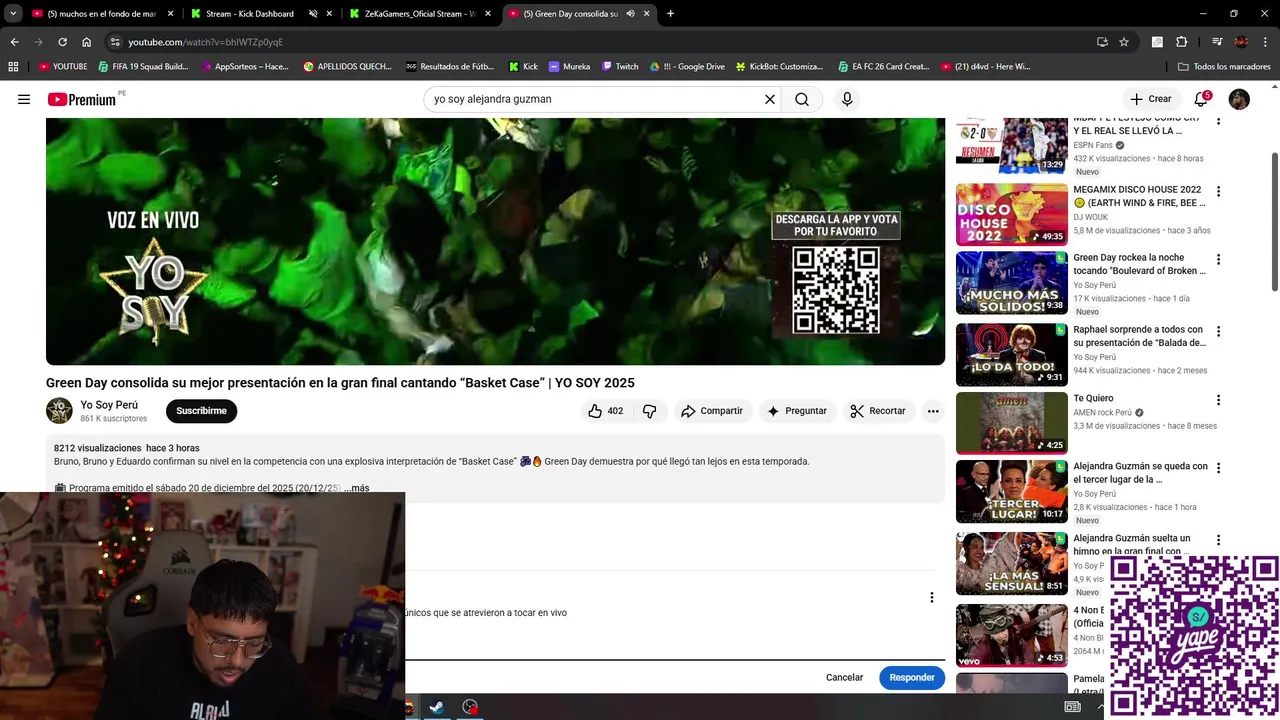Close the Green Day consolida tab

646,14
